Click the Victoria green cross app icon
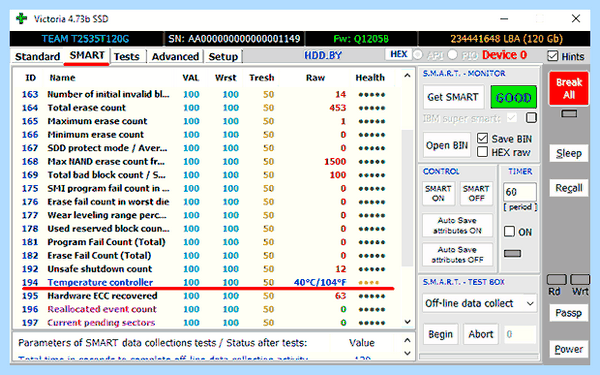This screenshot has height=375, width=600. (x=21, y=18)
